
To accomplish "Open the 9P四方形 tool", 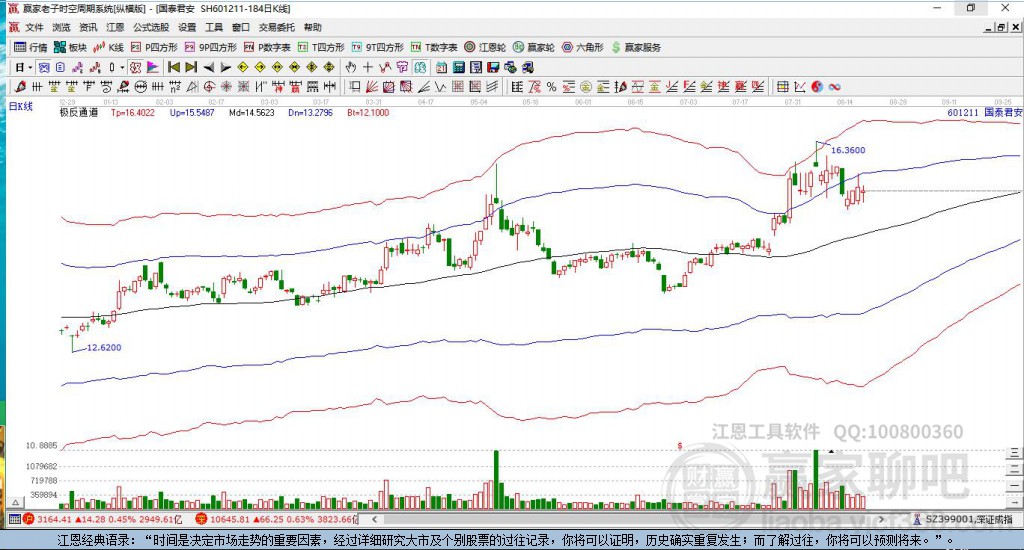I will pos(210,47).
